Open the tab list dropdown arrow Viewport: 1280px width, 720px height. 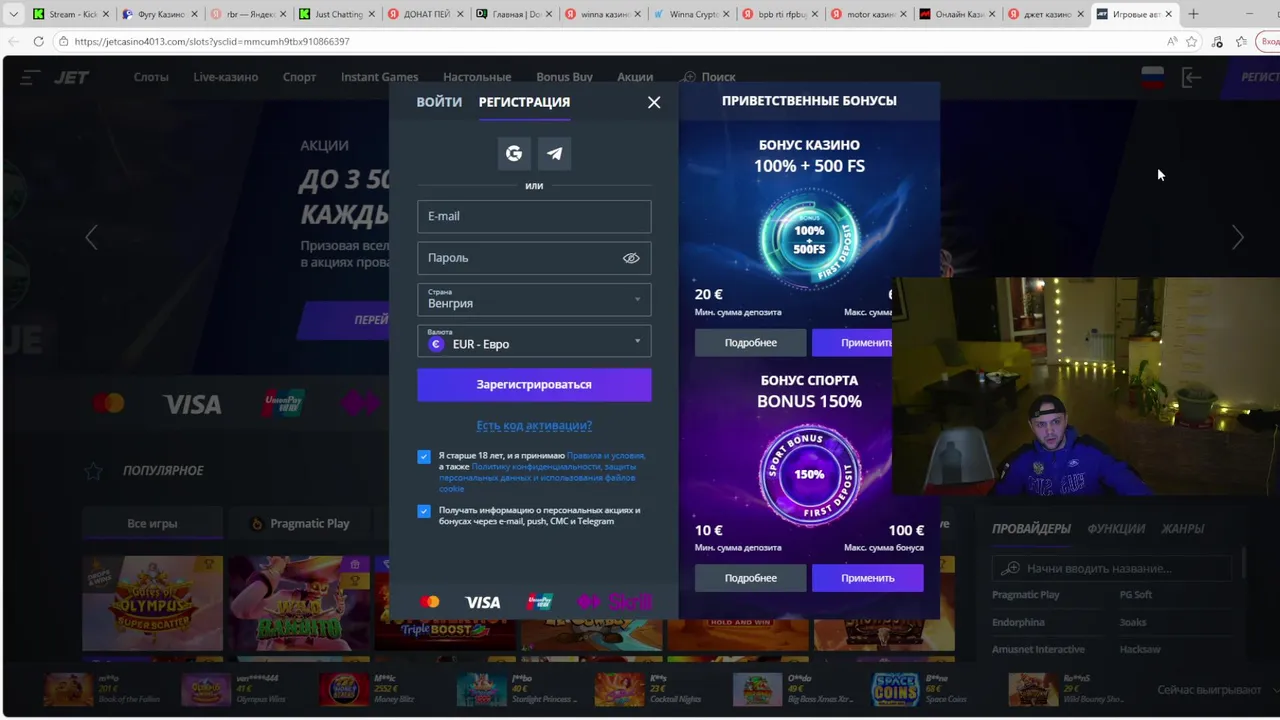tap(13, 14)
